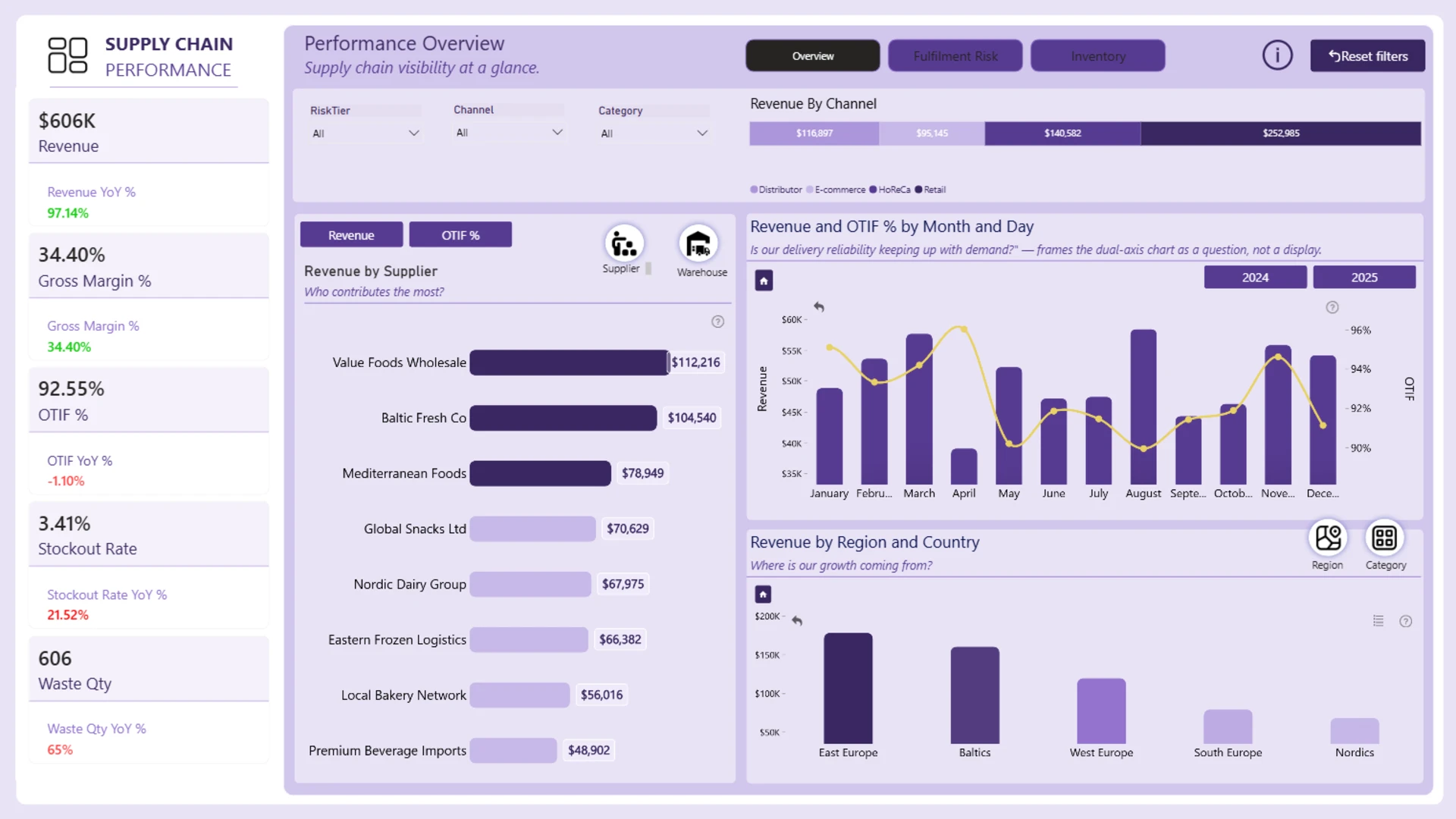Click the Reset filters button

[1367, 56]
